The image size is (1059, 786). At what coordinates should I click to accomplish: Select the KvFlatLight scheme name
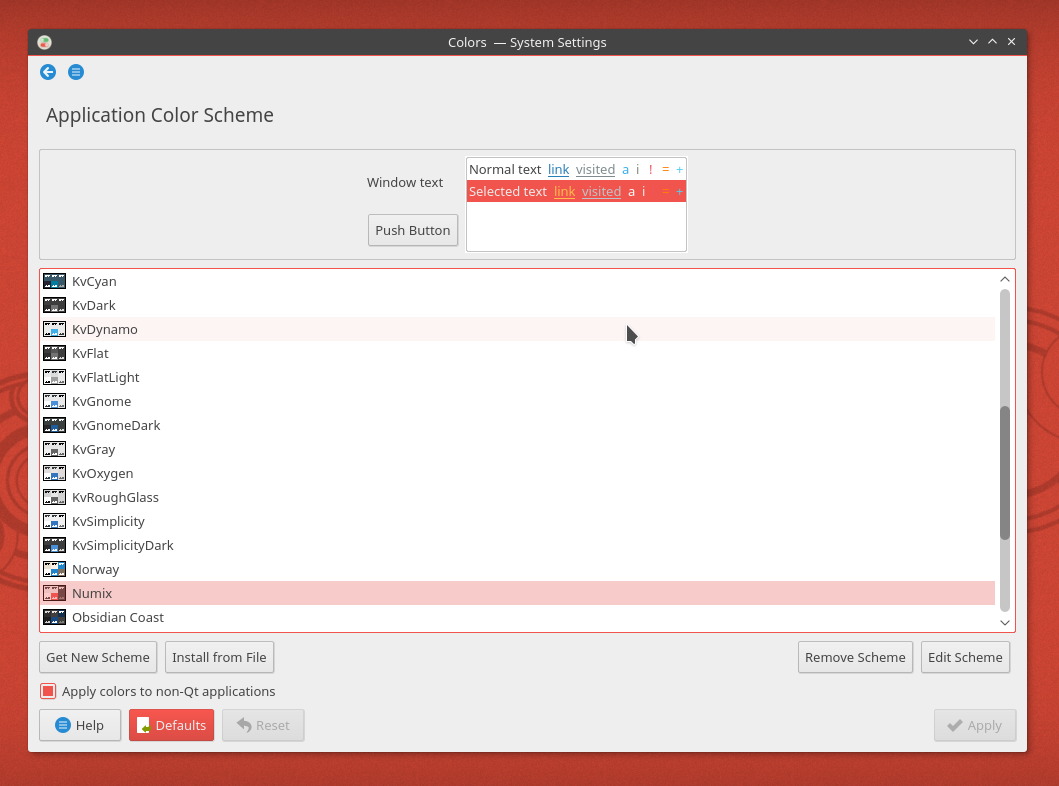point(106,377)
